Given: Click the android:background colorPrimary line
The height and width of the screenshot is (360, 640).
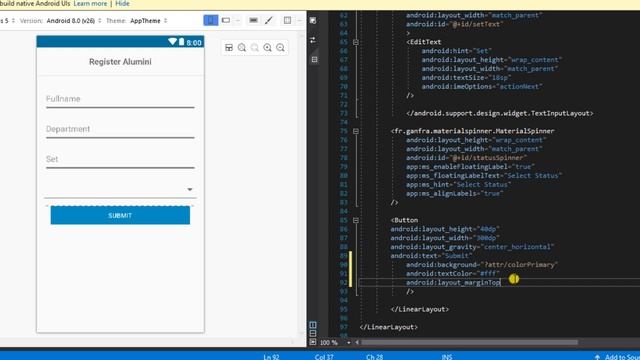Looking at the screenshot, I should coord(482,264).
